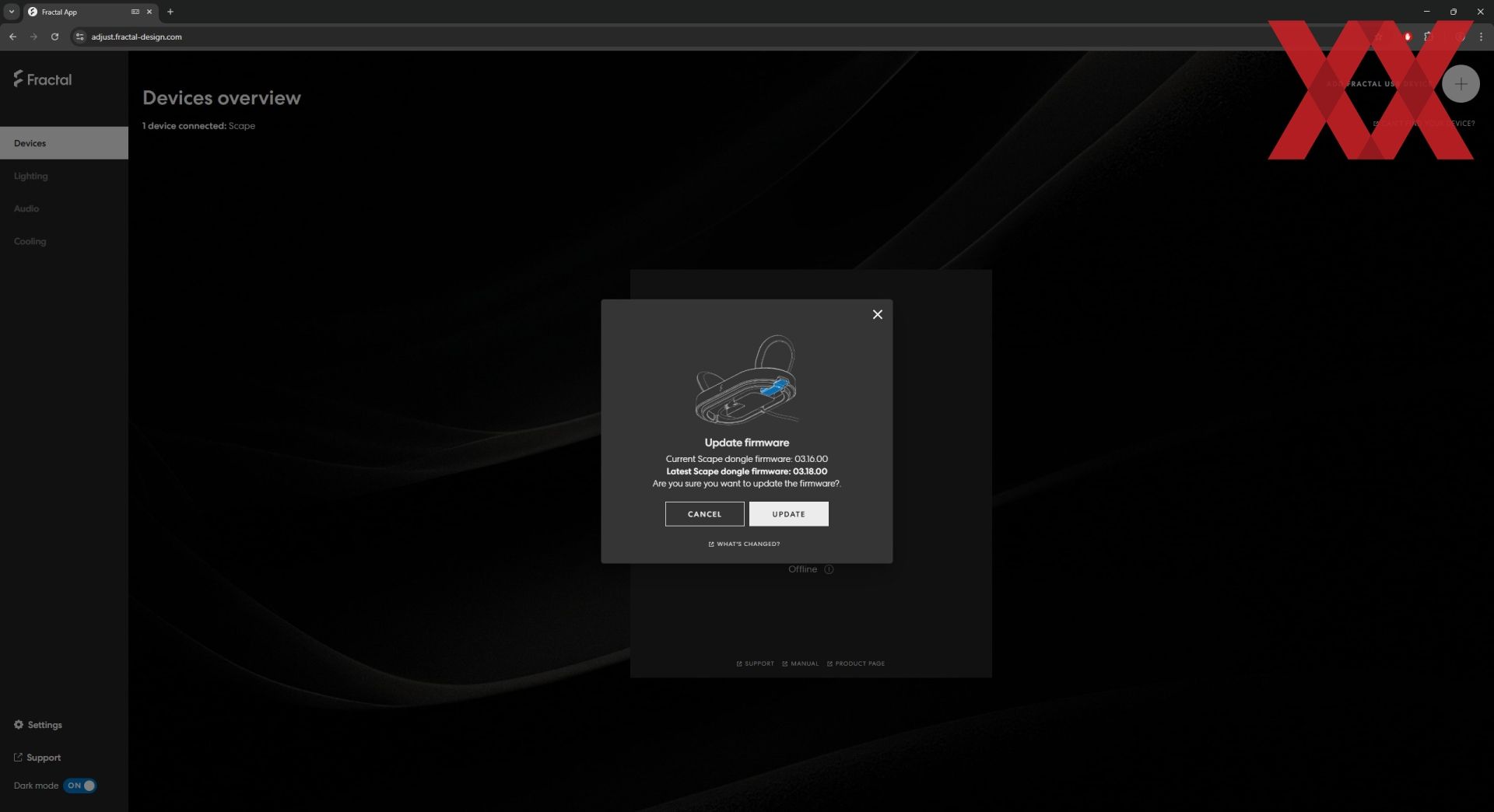Click the Offline info icon
This screenshot has width=1494, height=812.
[829, 569]
